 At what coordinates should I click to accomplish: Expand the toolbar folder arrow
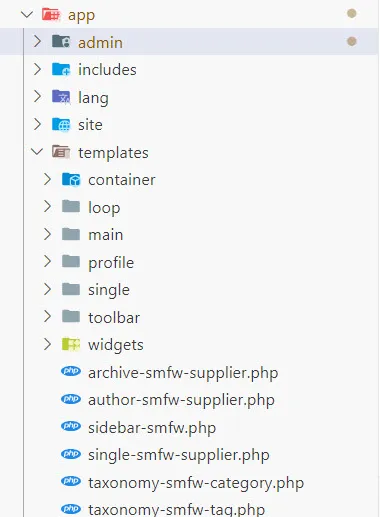[x=47, y=316]
